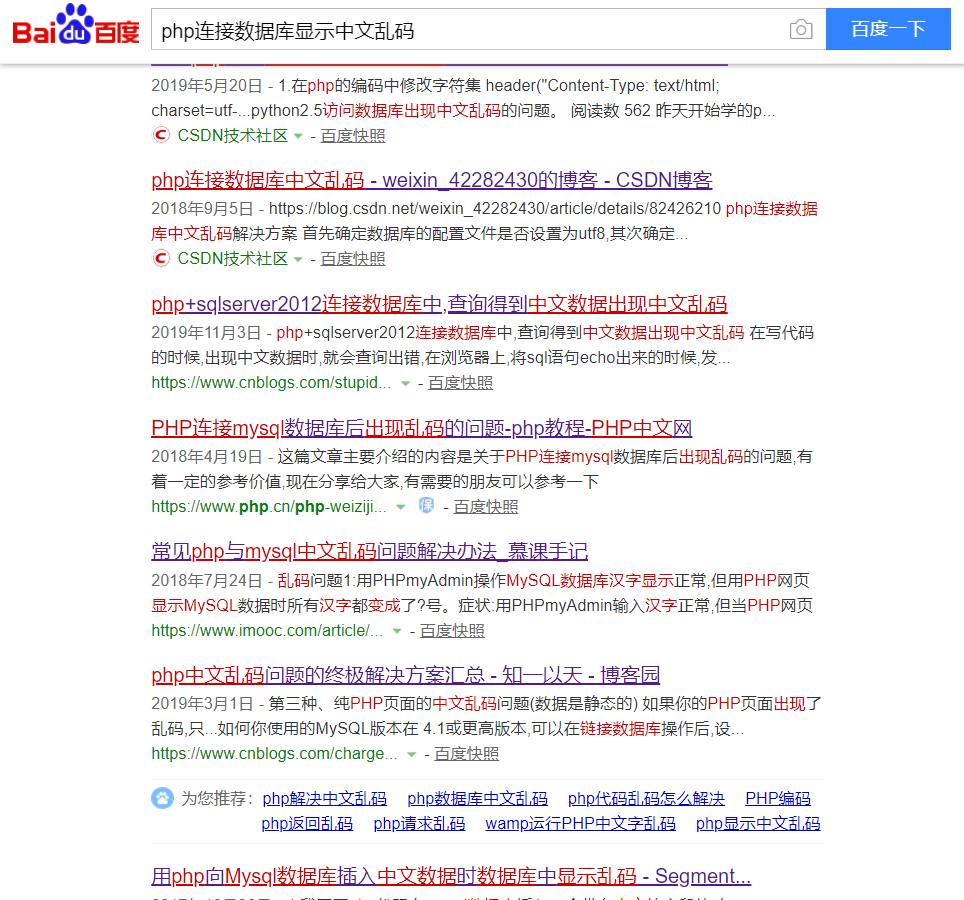Click https://www.cnblogs.com/charge... URL
The image size is (964, 900).
click(x=274, y=754)
